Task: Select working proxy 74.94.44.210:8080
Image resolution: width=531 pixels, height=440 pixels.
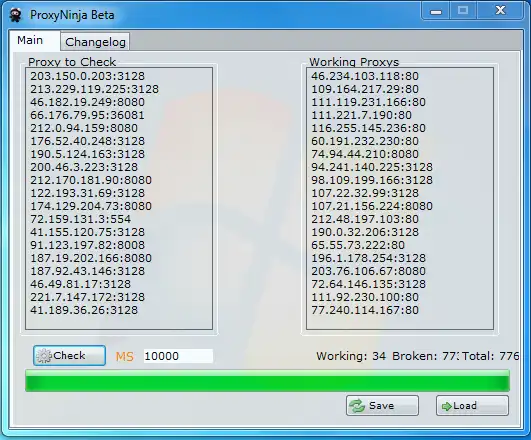Action: pos(365,154)
